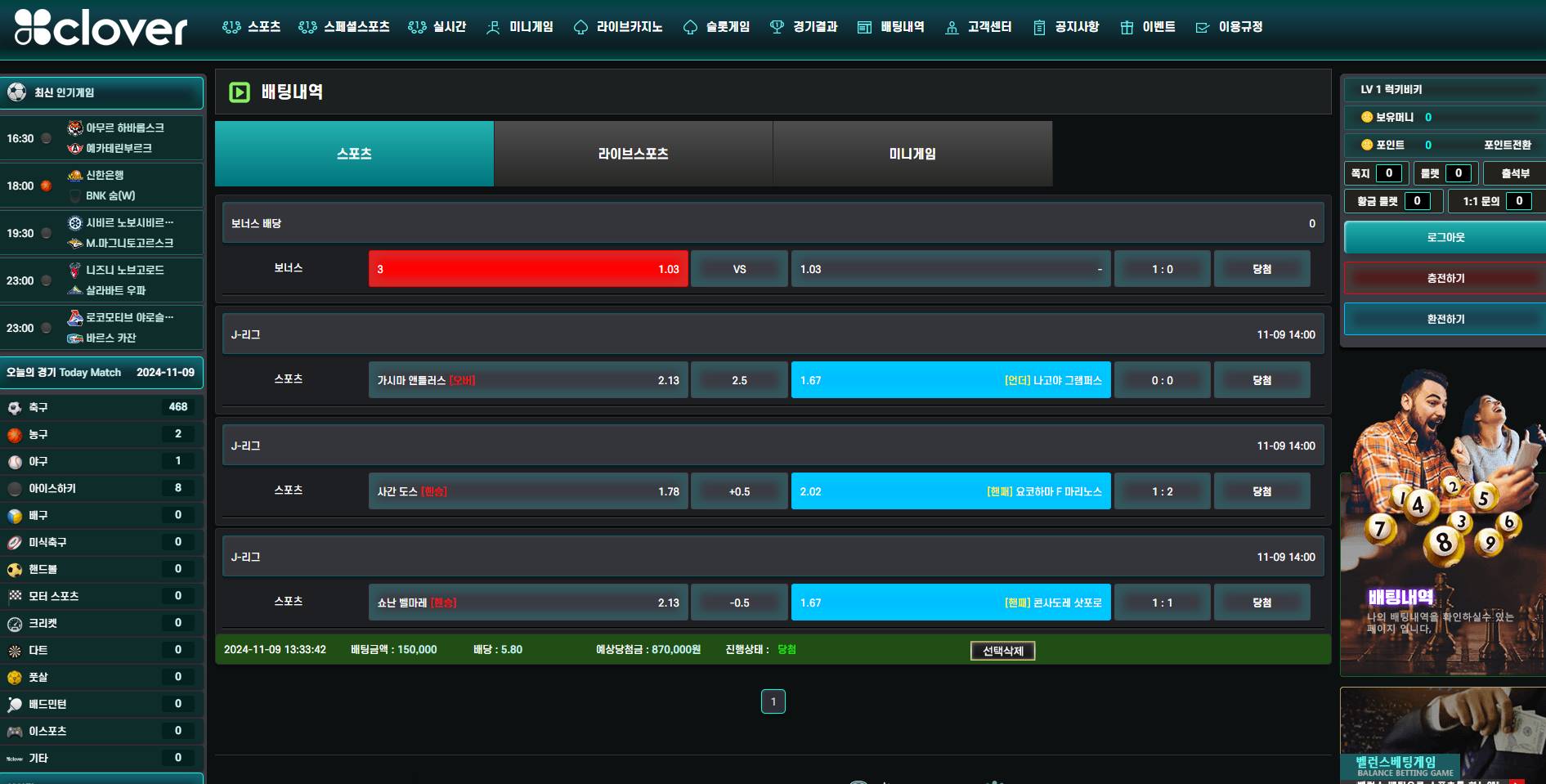The height and width of the screenshot is (784, 1546).
Task: Click the 로그아웃 button
Action: tap(1445, 238)
